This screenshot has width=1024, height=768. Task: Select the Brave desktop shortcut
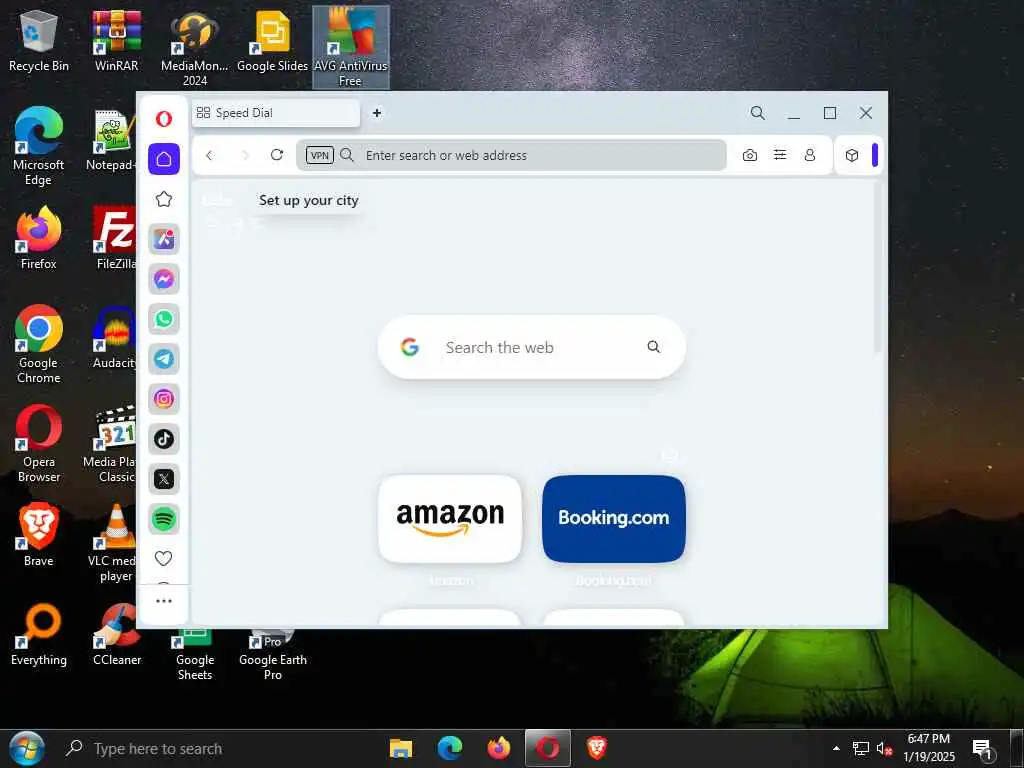point(39,535)
